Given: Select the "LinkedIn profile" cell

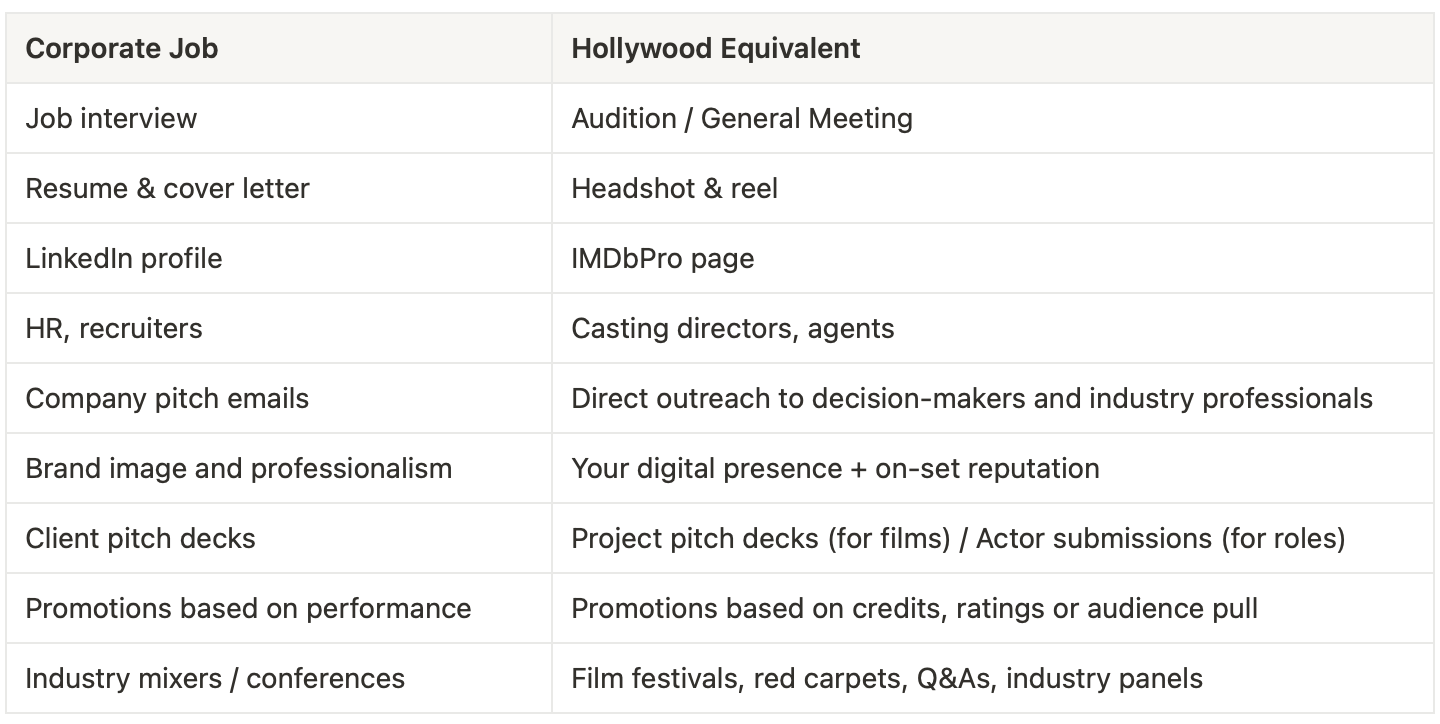Looking at the screenshot, I should tap(124, 258).
